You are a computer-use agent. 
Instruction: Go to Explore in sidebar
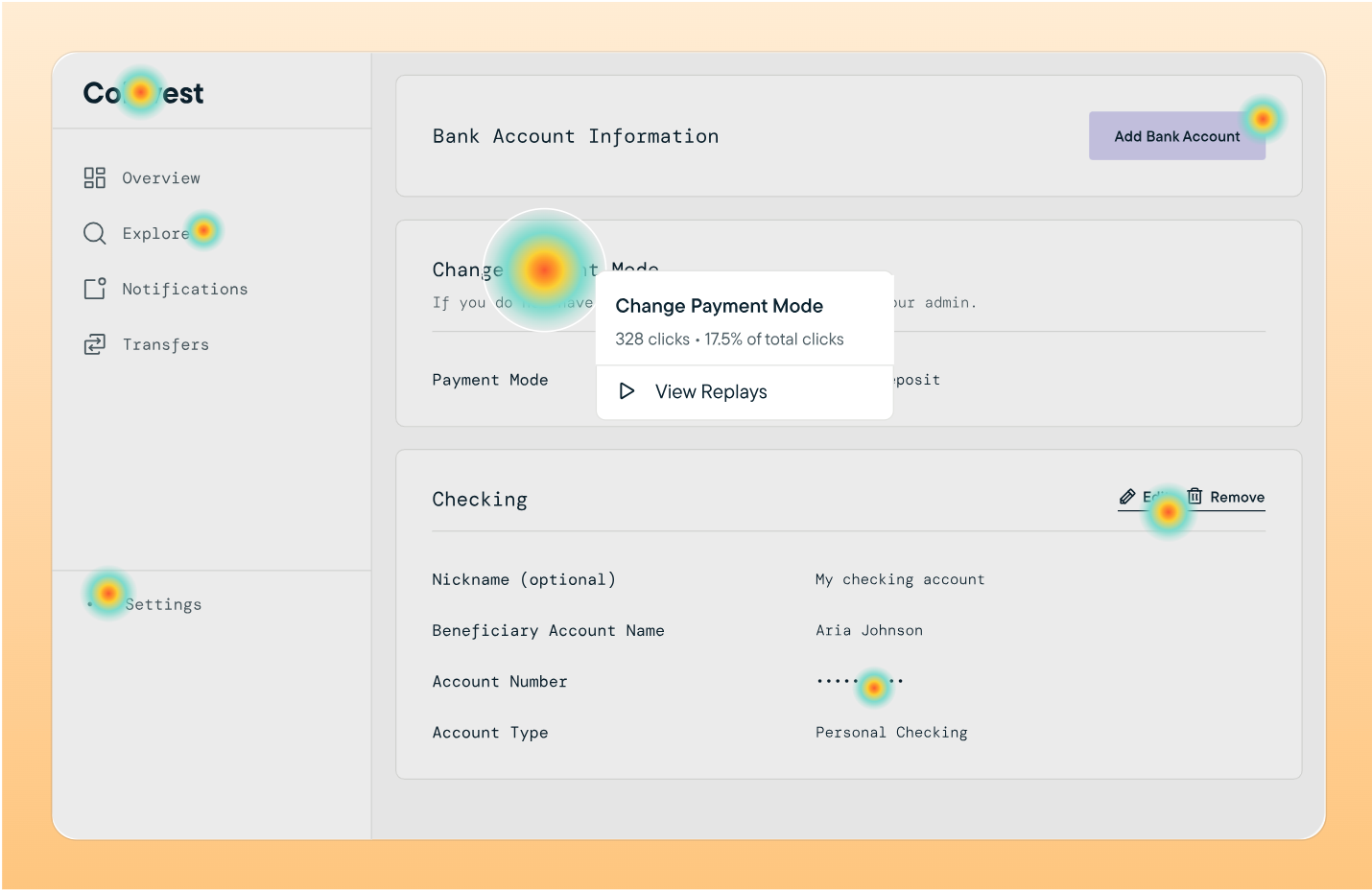point(155,234)
